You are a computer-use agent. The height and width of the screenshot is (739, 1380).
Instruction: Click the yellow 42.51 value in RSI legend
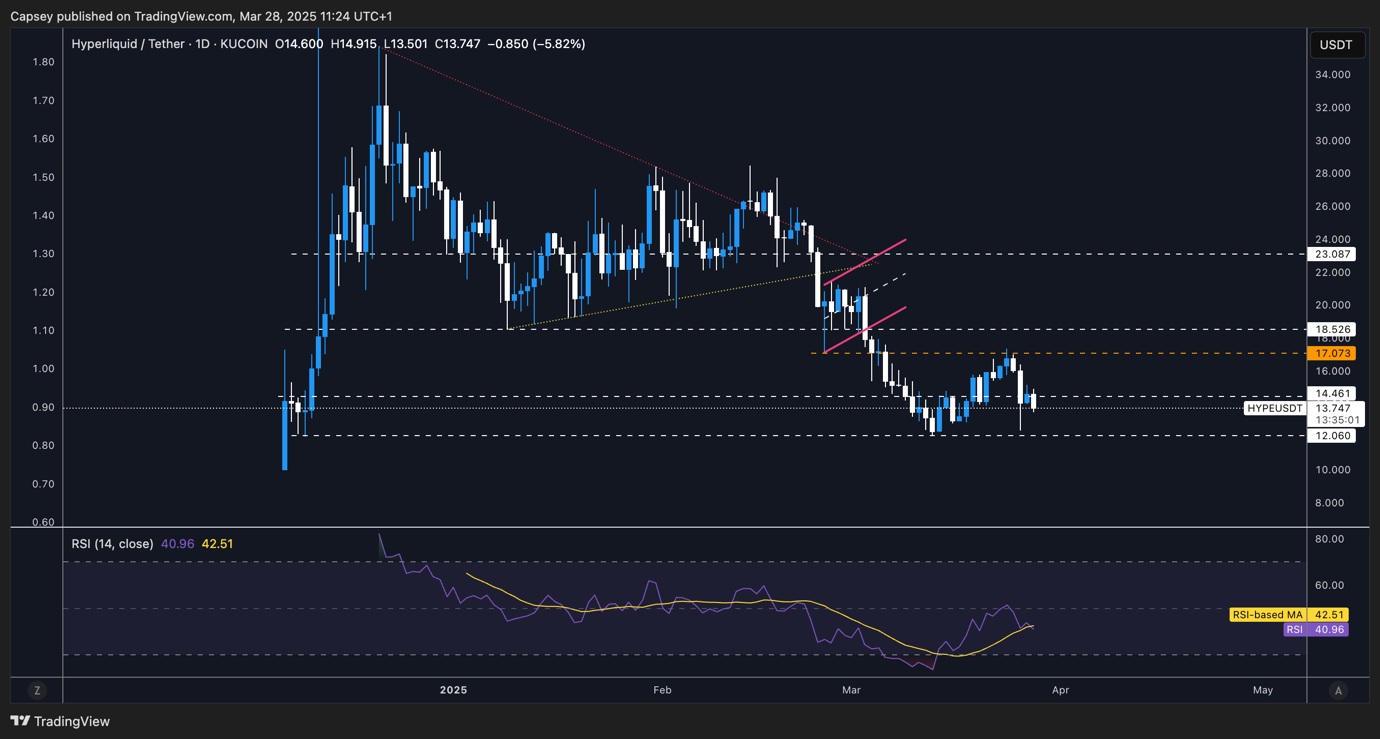click(217, 544)
